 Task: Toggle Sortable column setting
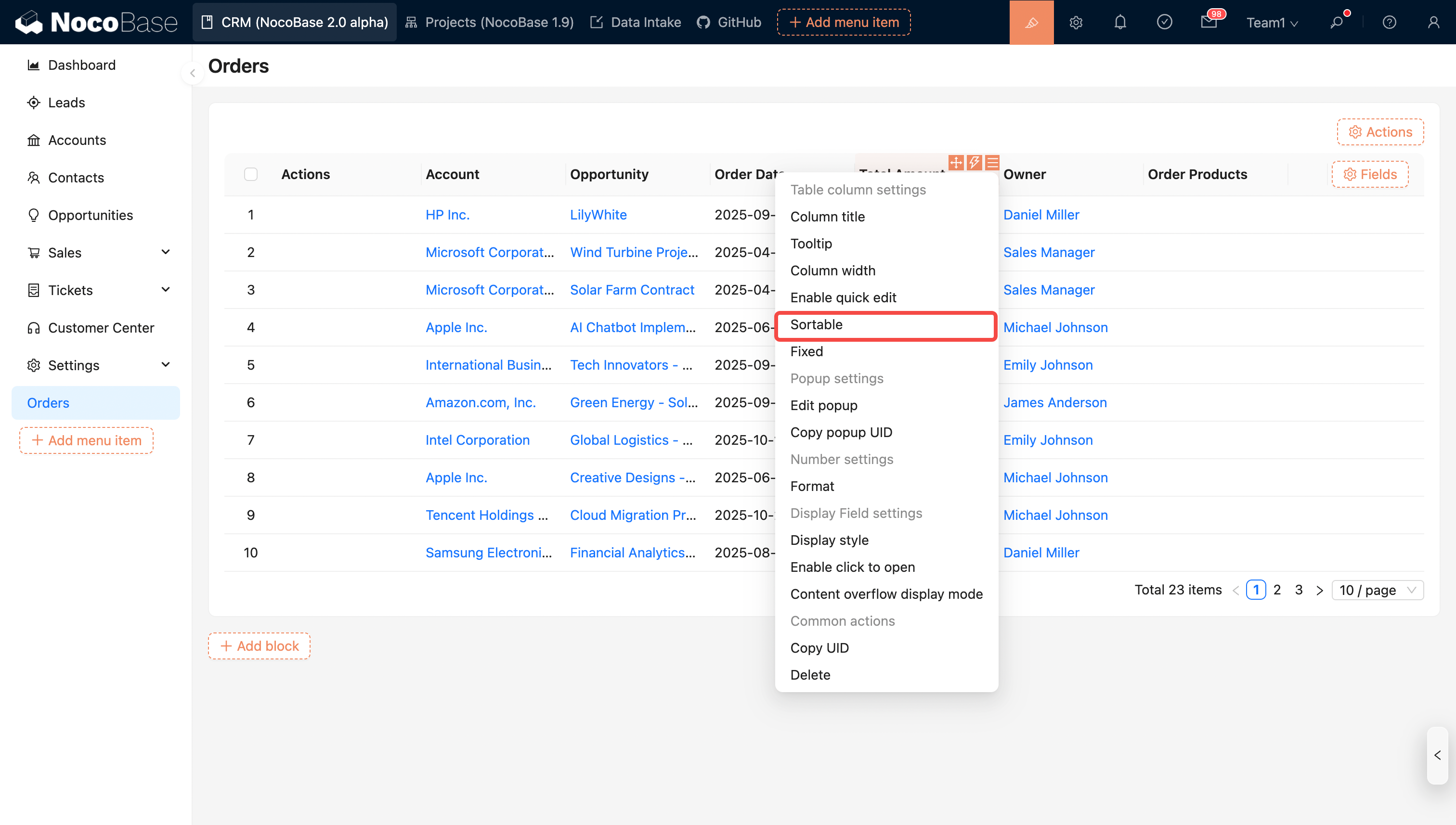pyautogui.click(x=885, y=325)
